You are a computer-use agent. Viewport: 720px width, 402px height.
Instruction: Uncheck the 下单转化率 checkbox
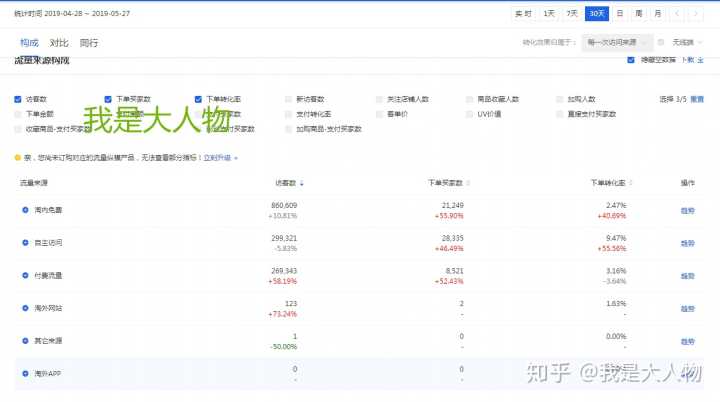click(x=198, y=100)
